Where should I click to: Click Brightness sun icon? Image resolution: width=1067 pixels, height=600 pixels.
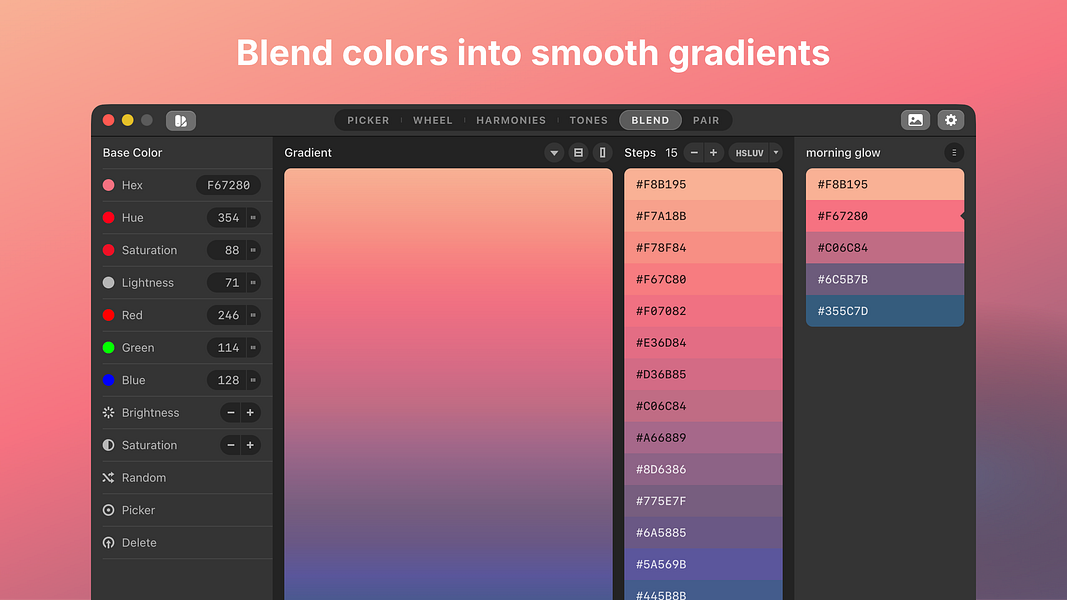(x=108, y=413)
